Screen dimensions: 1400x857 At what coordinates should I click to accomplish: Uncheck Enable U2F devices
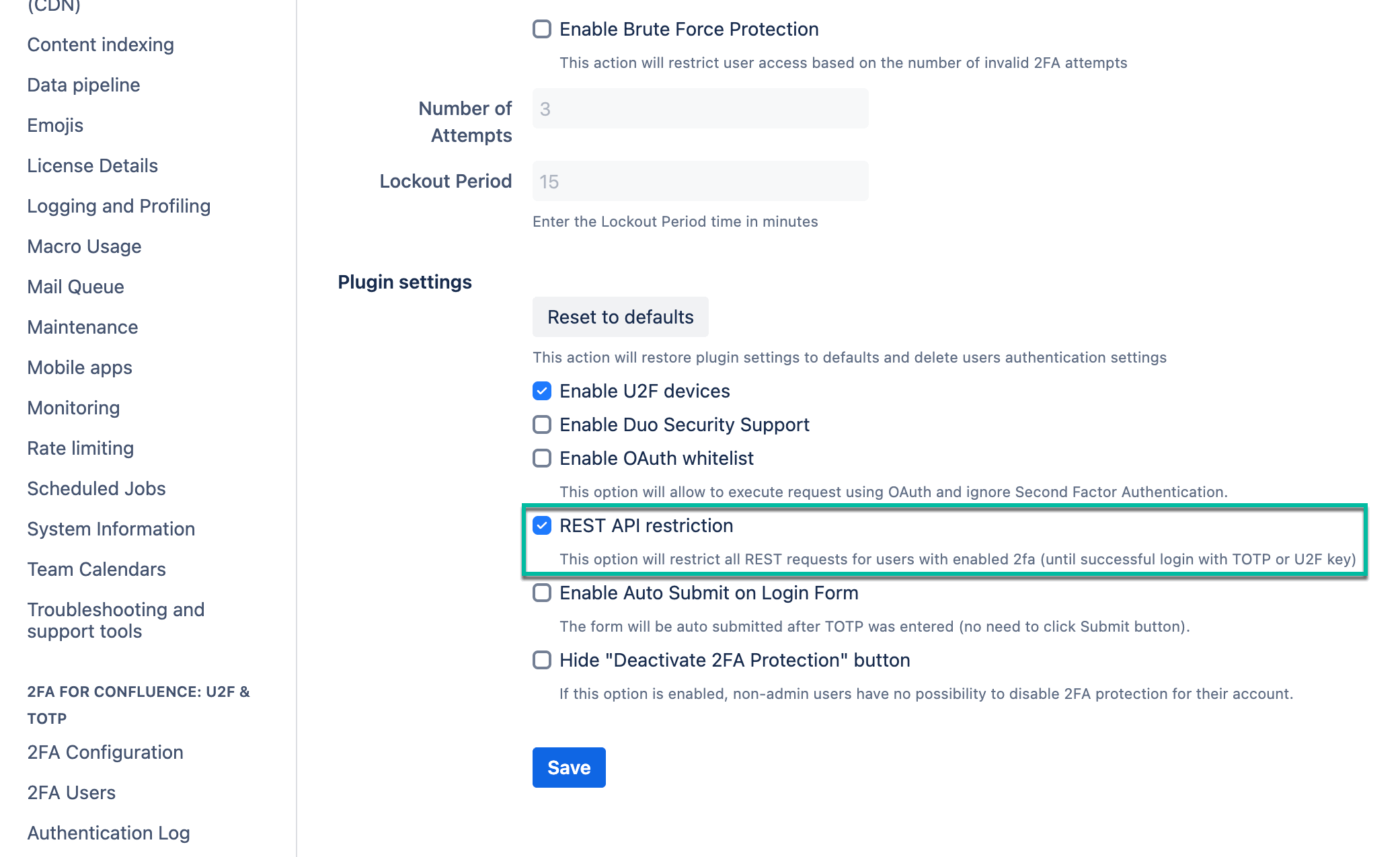pyautogui.click(x=542, y=391)
